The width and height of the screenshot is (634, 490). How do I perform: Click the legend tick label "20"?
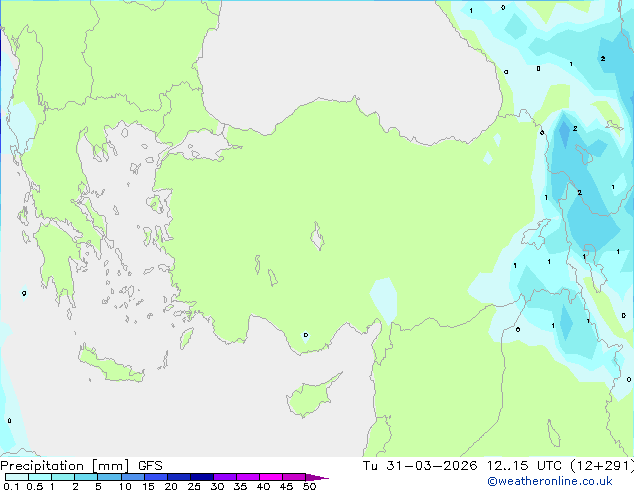171,486
